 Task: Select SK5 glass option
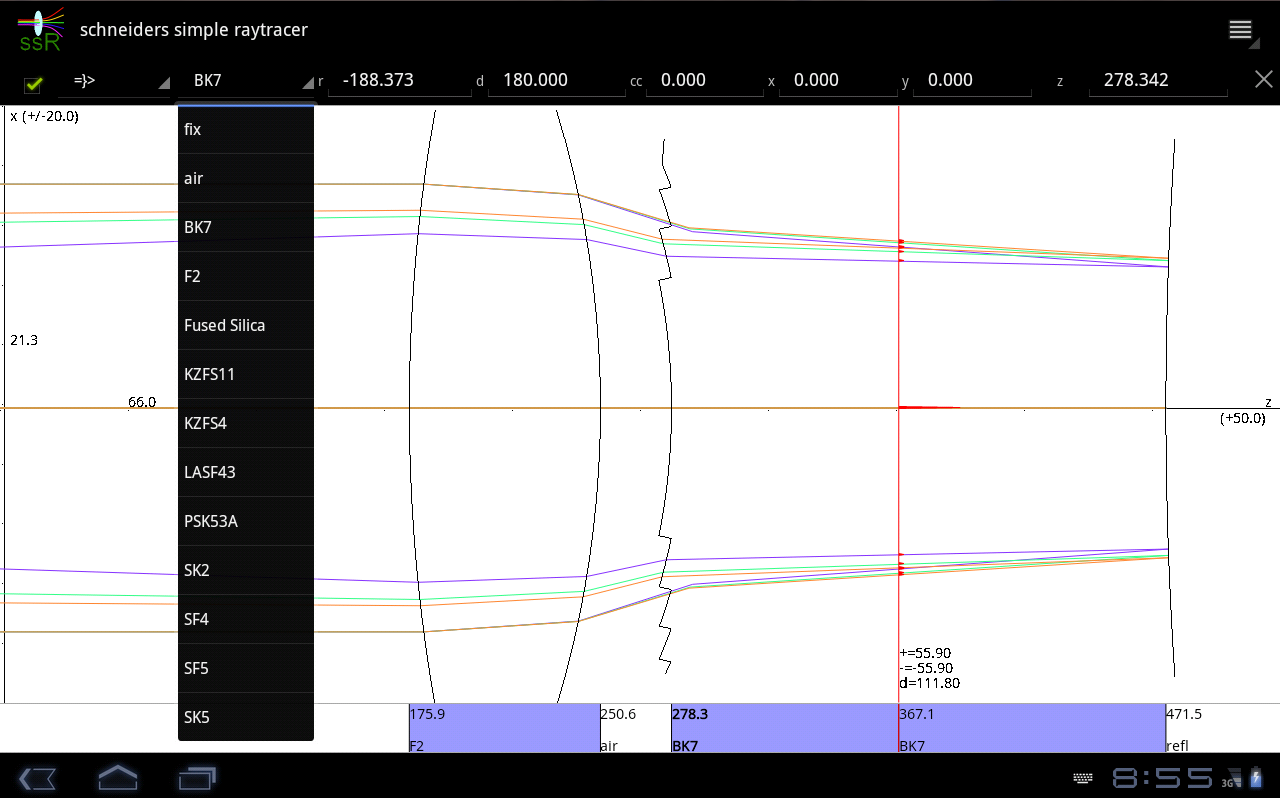pos(246,718)
